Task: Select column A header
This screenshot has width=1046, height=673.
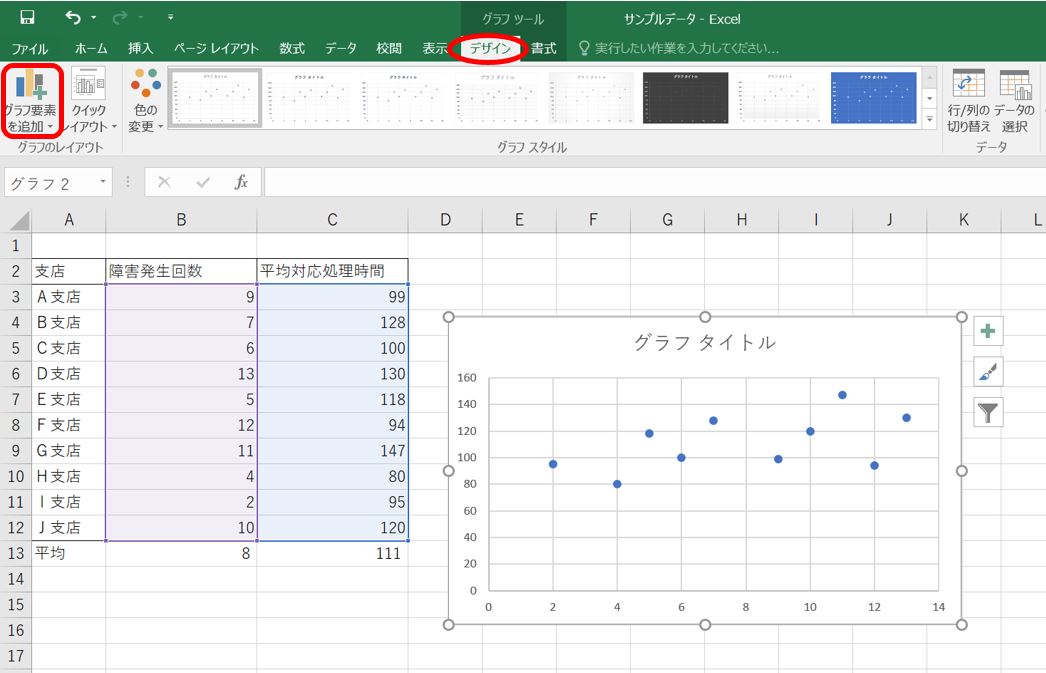Action: [69, 220]
